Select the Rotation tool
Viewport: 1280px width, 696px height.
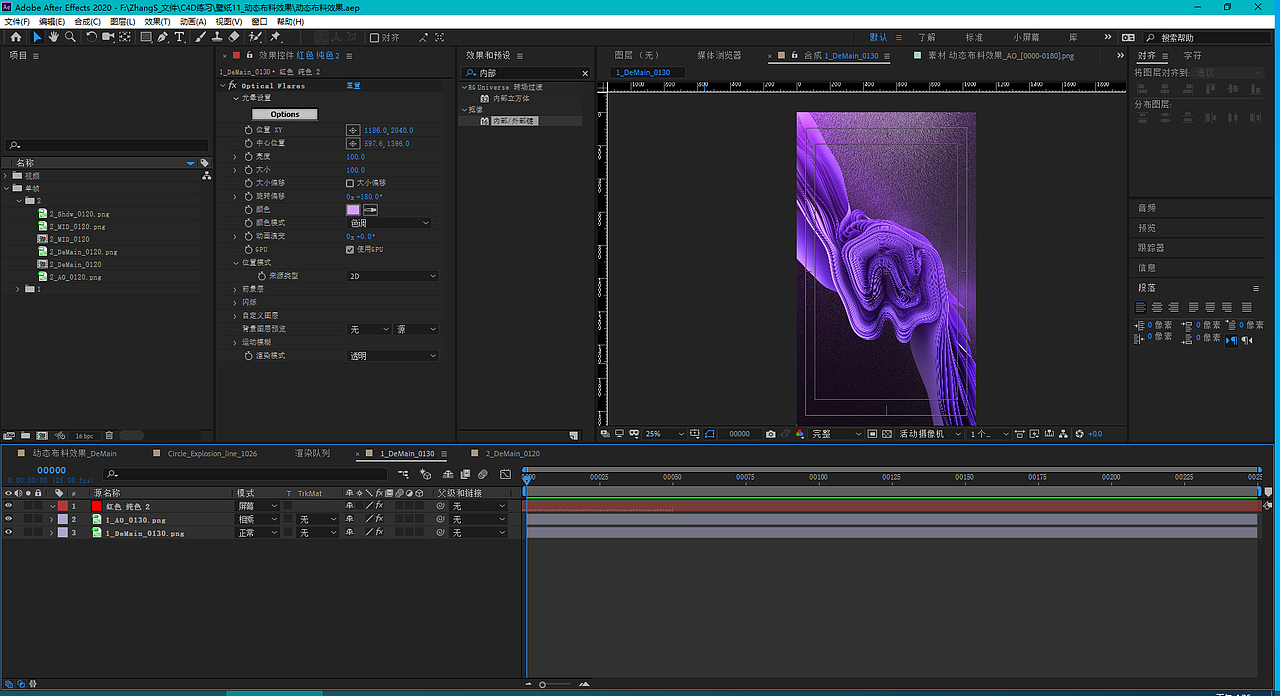91,37
